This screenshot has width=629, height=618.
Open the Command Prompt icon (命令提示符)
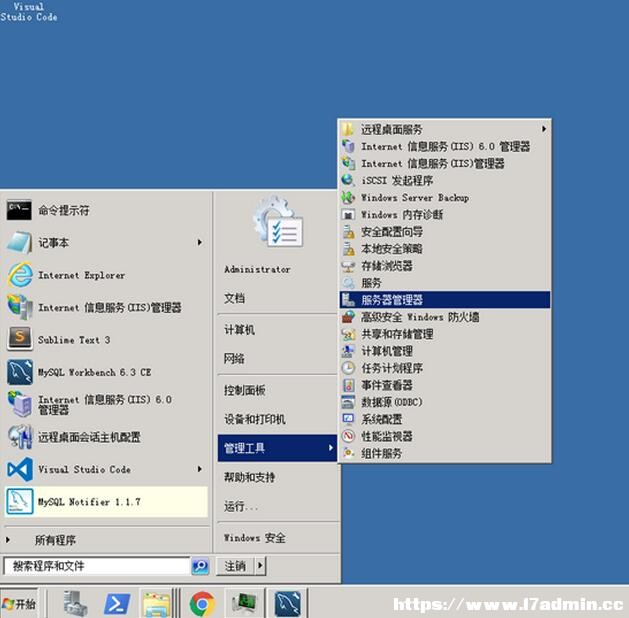pyautogui.click(x=19, y=210)
